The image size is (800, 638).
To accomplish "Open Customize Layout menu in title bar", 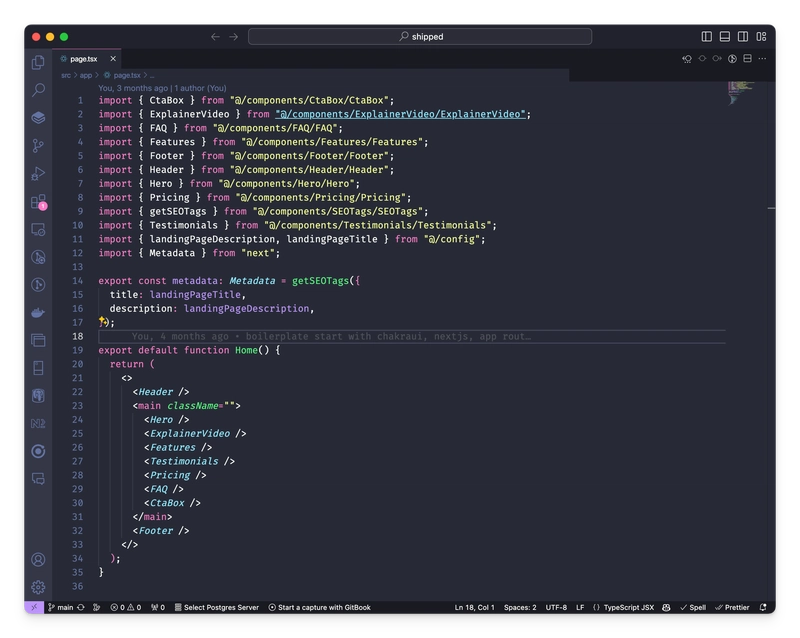I will tap(761, 37).
